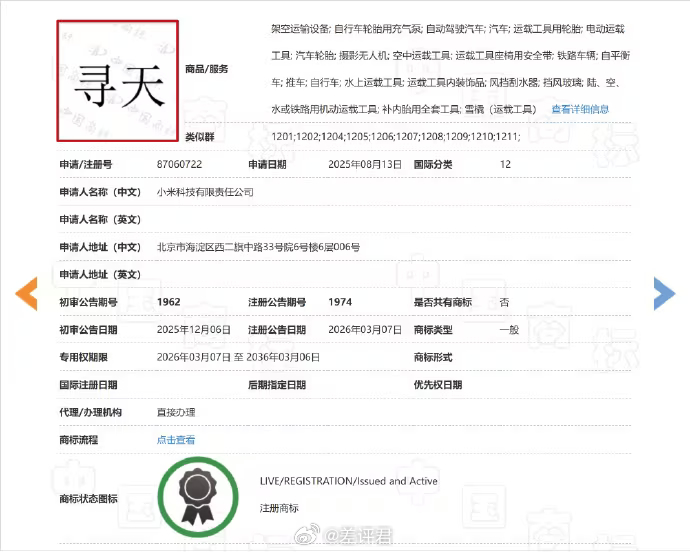Click the 商品/服务 label
The width and height of the screenshot is (690, 553).
point(206,69)
